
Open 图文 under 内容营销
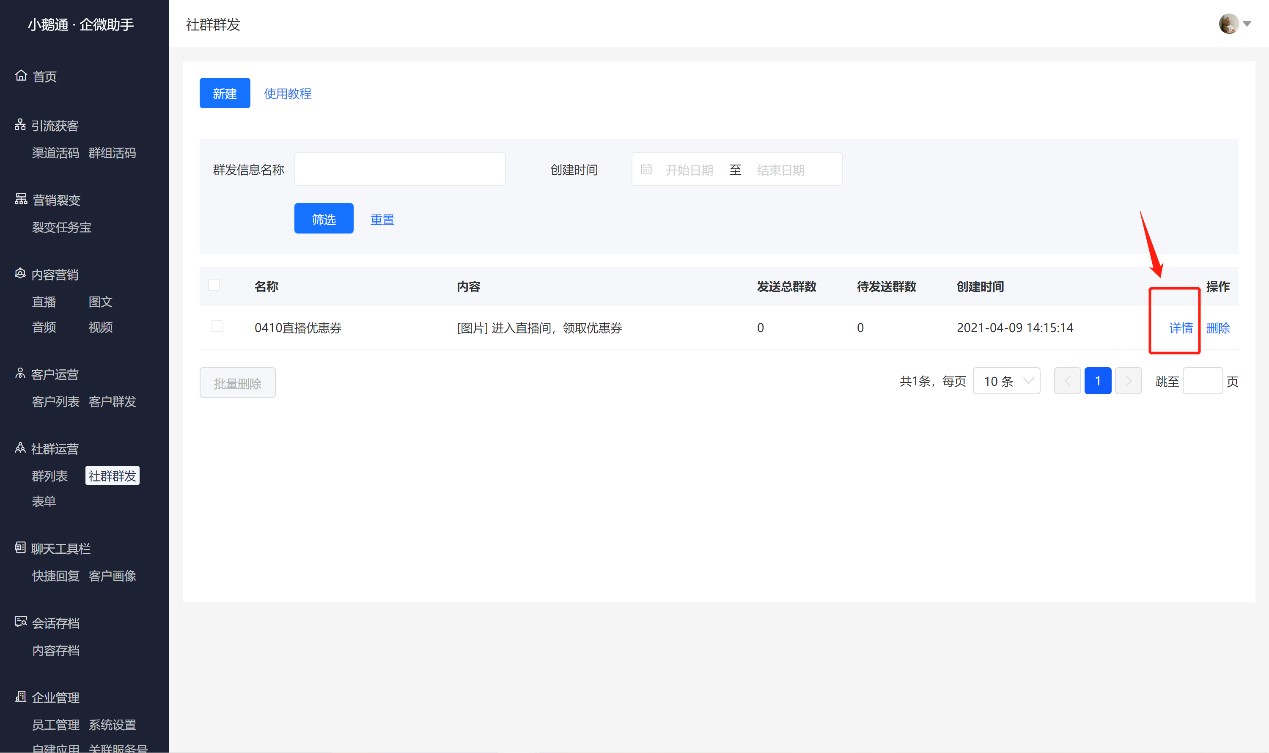[x=100, y=301]
